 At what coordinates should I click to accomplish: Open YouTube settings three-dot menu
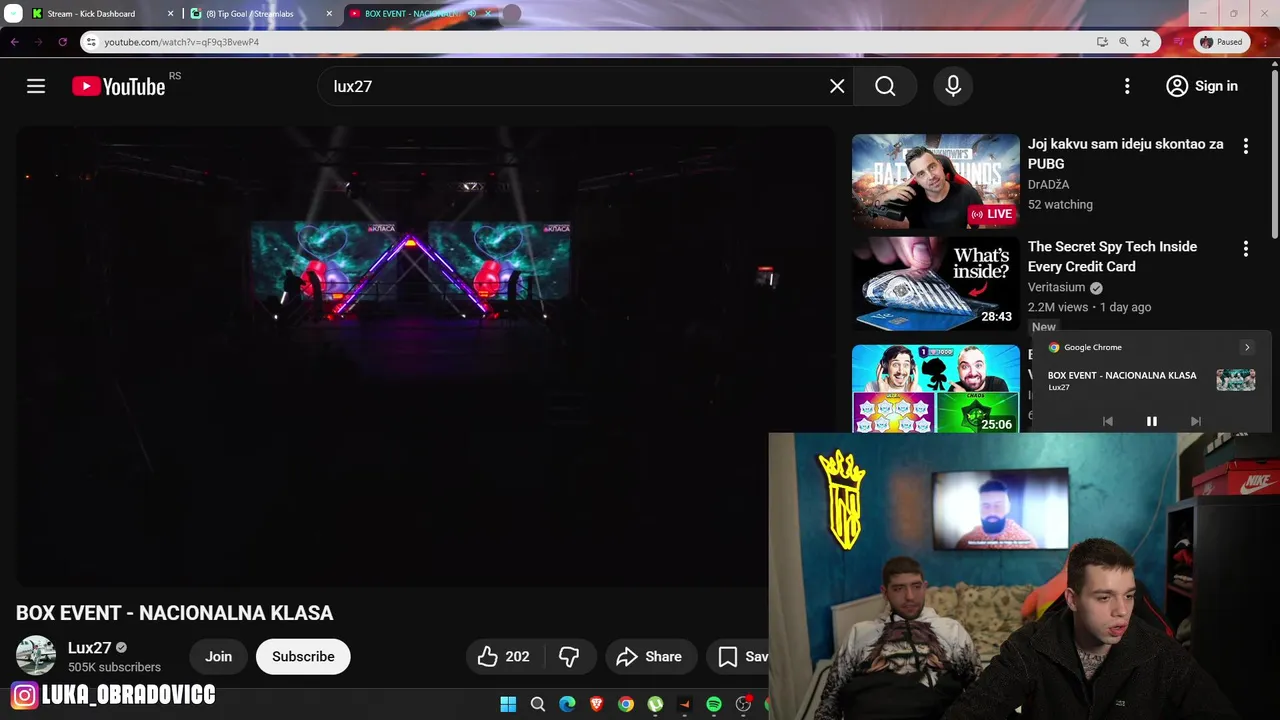(1127, 86)
